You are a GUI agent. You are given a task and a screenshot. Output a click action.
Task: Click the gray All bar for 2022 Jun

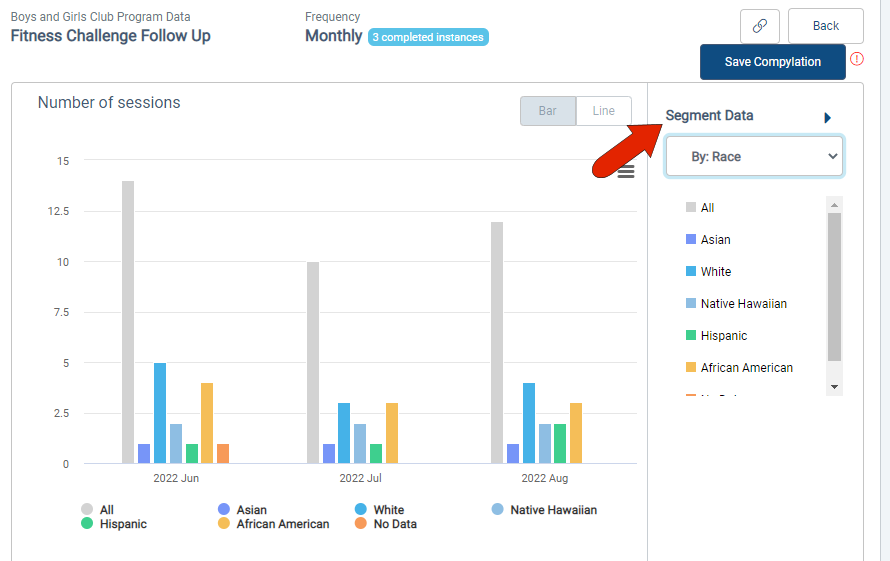click(128, 322)
